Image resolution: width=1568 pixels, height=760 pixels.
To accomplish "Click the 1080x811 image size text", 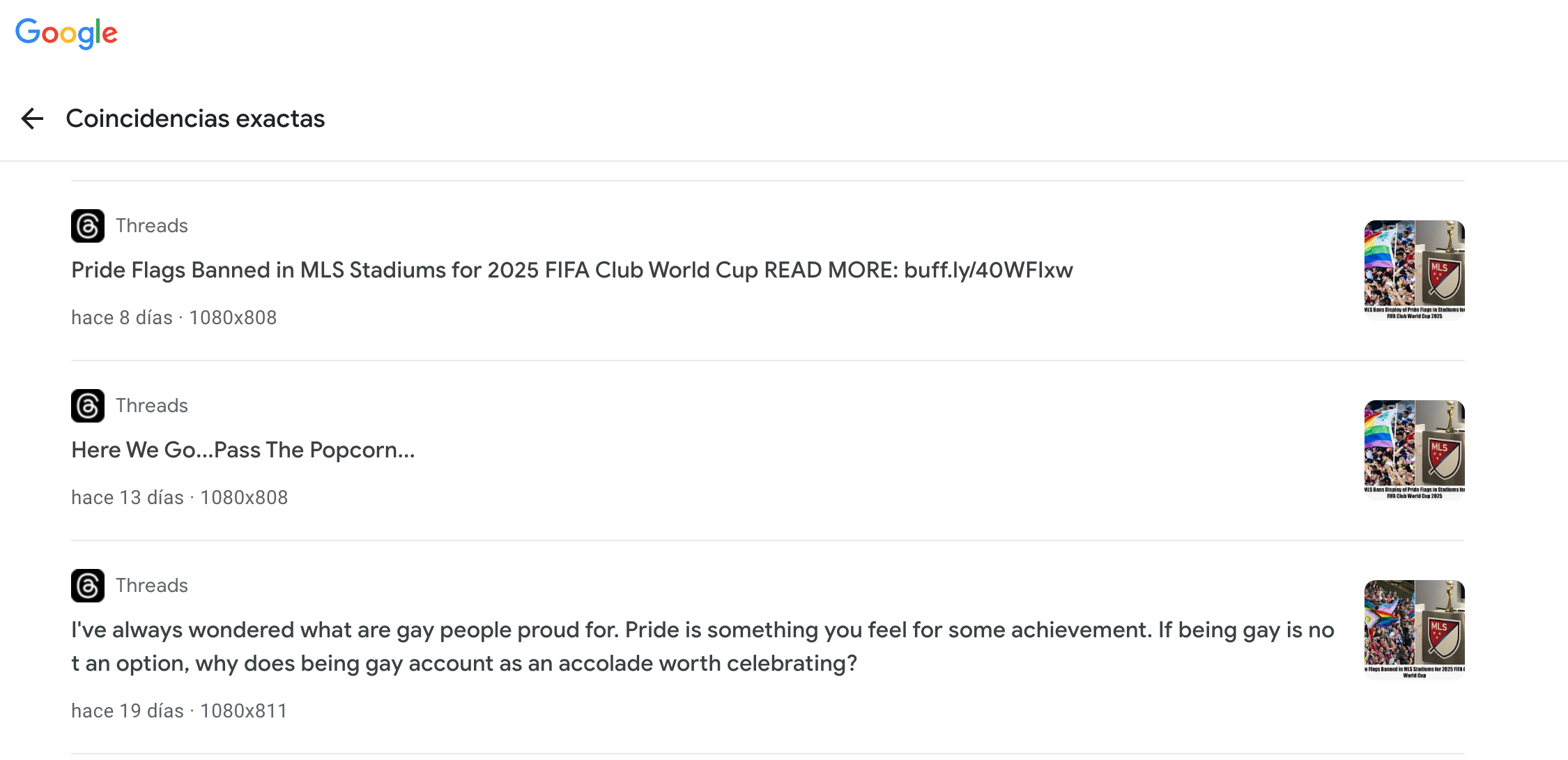I will pyautogui.click(x=244, y=711).
